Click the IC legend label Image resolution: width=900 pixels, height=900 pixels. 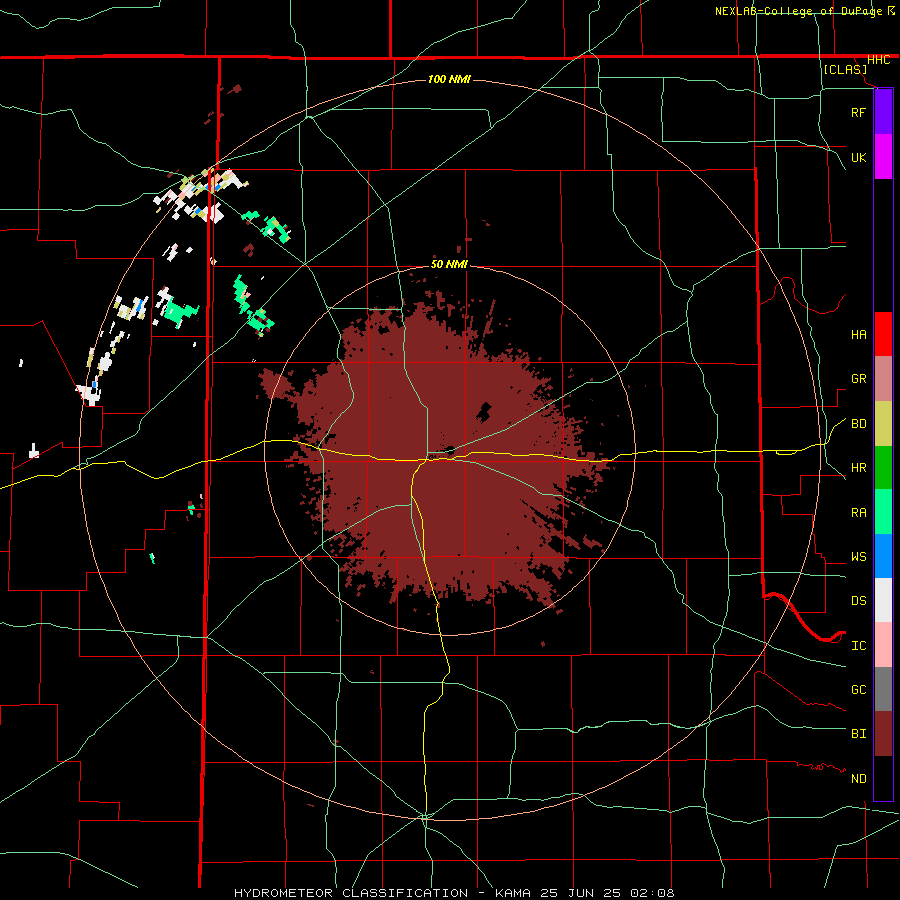pos(858,646)
